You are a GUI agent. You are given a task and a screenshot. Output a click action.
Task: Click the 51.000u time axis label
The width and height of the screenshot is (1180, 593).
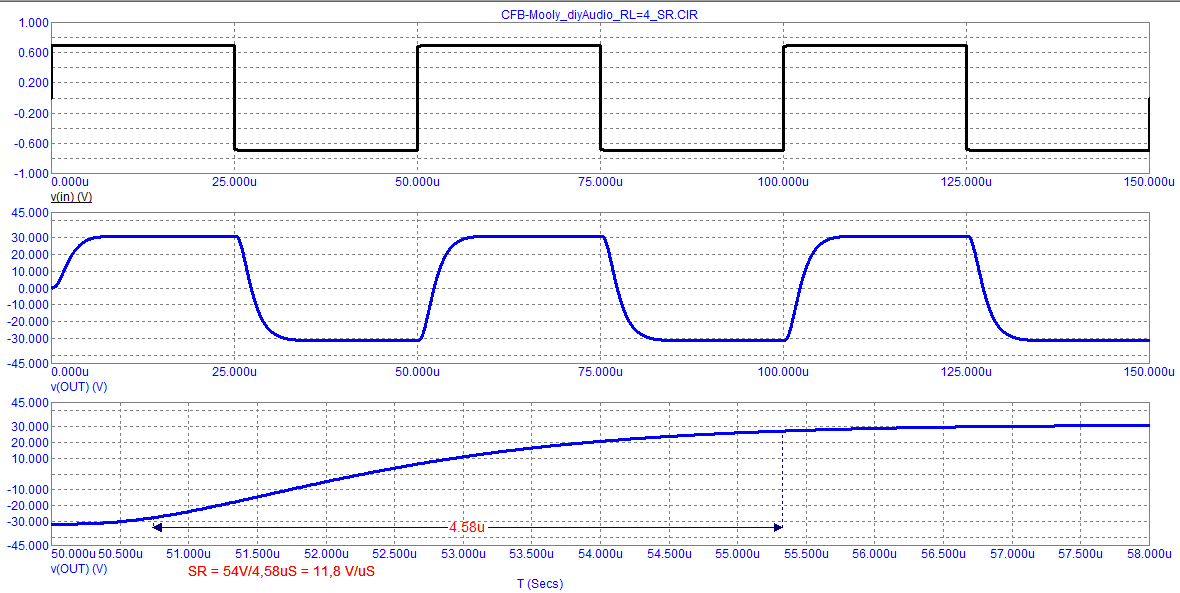point(188,555)
